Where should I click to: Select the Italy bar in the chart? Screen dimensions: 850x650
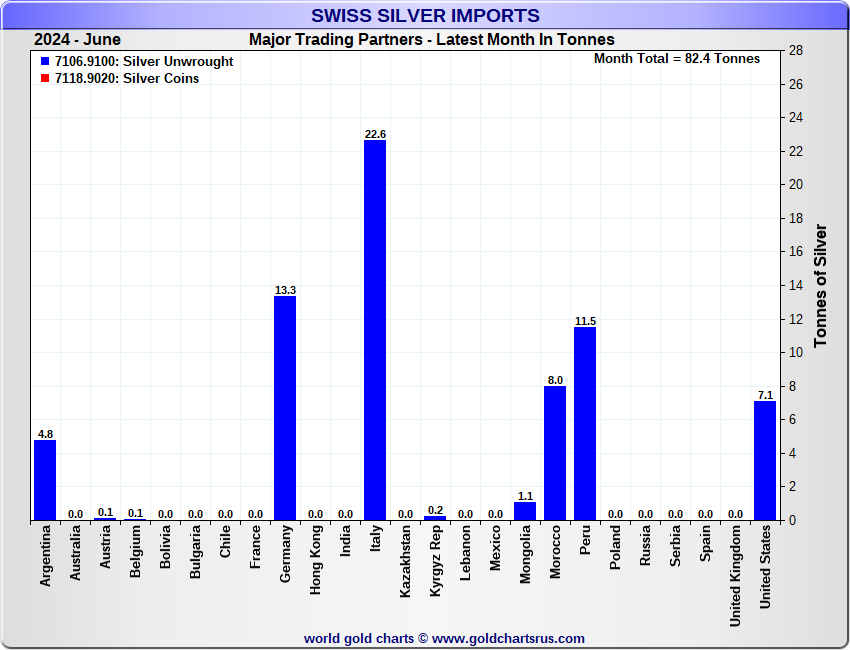point(375,330)
